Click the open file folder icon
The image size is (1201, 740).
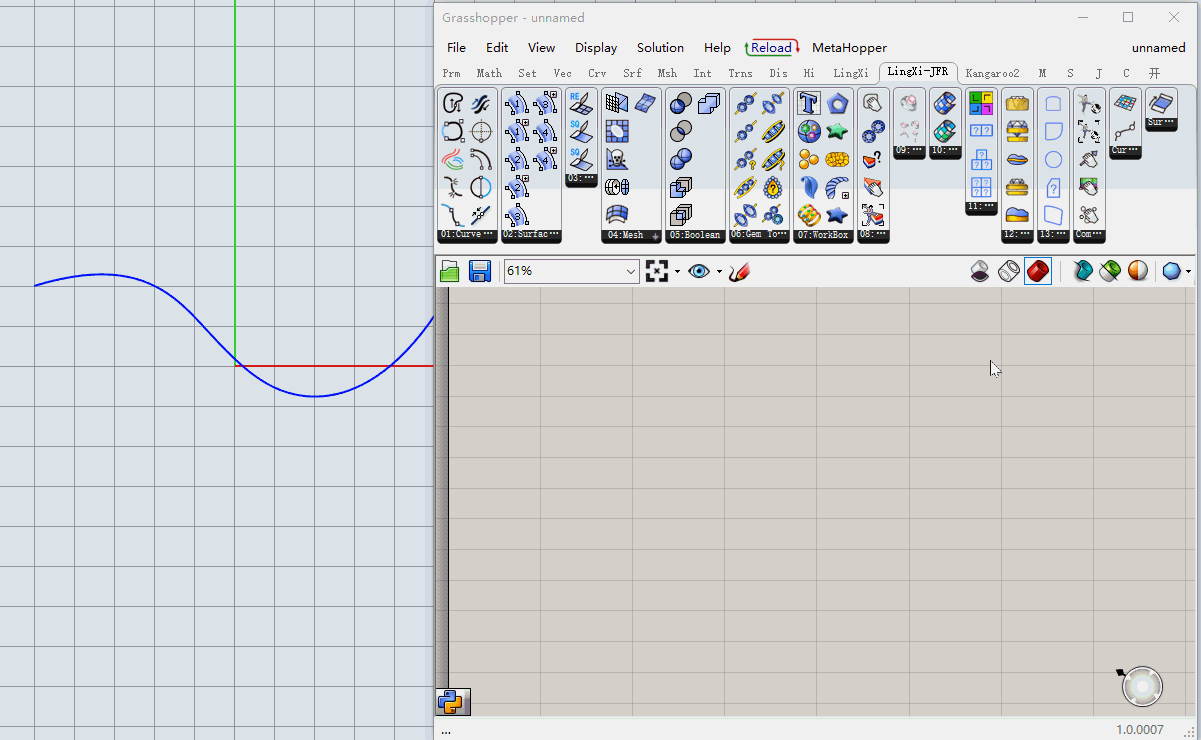450,271
